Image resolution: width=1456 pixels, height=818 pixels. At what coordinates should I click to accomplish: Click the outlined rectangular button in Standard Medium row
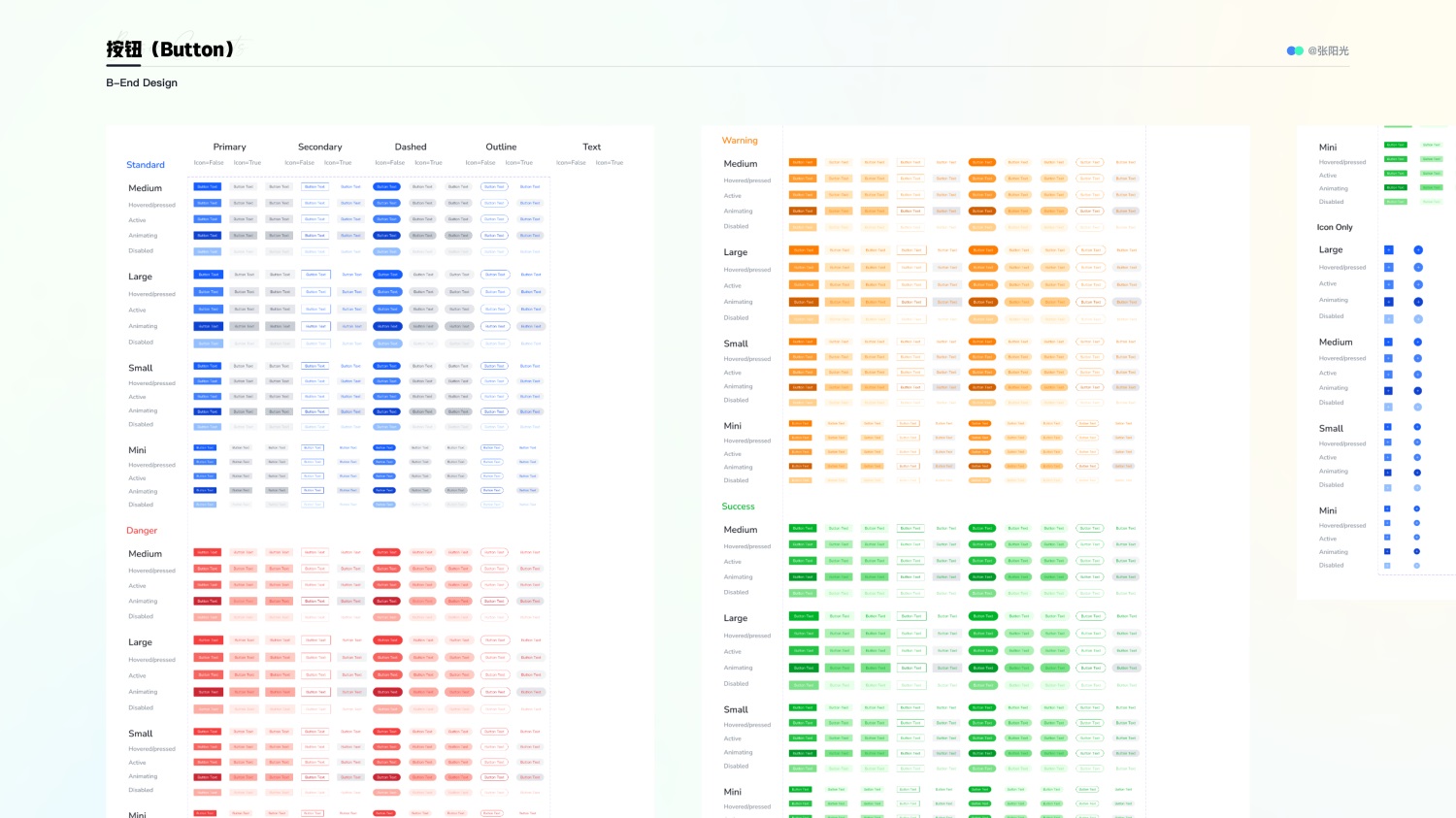click(314, 186)
